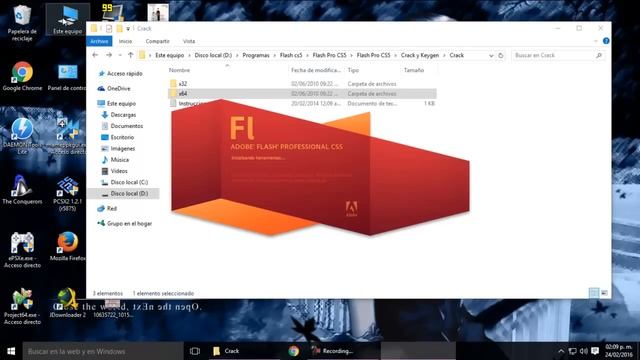Open the Papelera de reciclaje desktop icon
Image resolution: width=640 pixels, height=360 pixels.
22,22
